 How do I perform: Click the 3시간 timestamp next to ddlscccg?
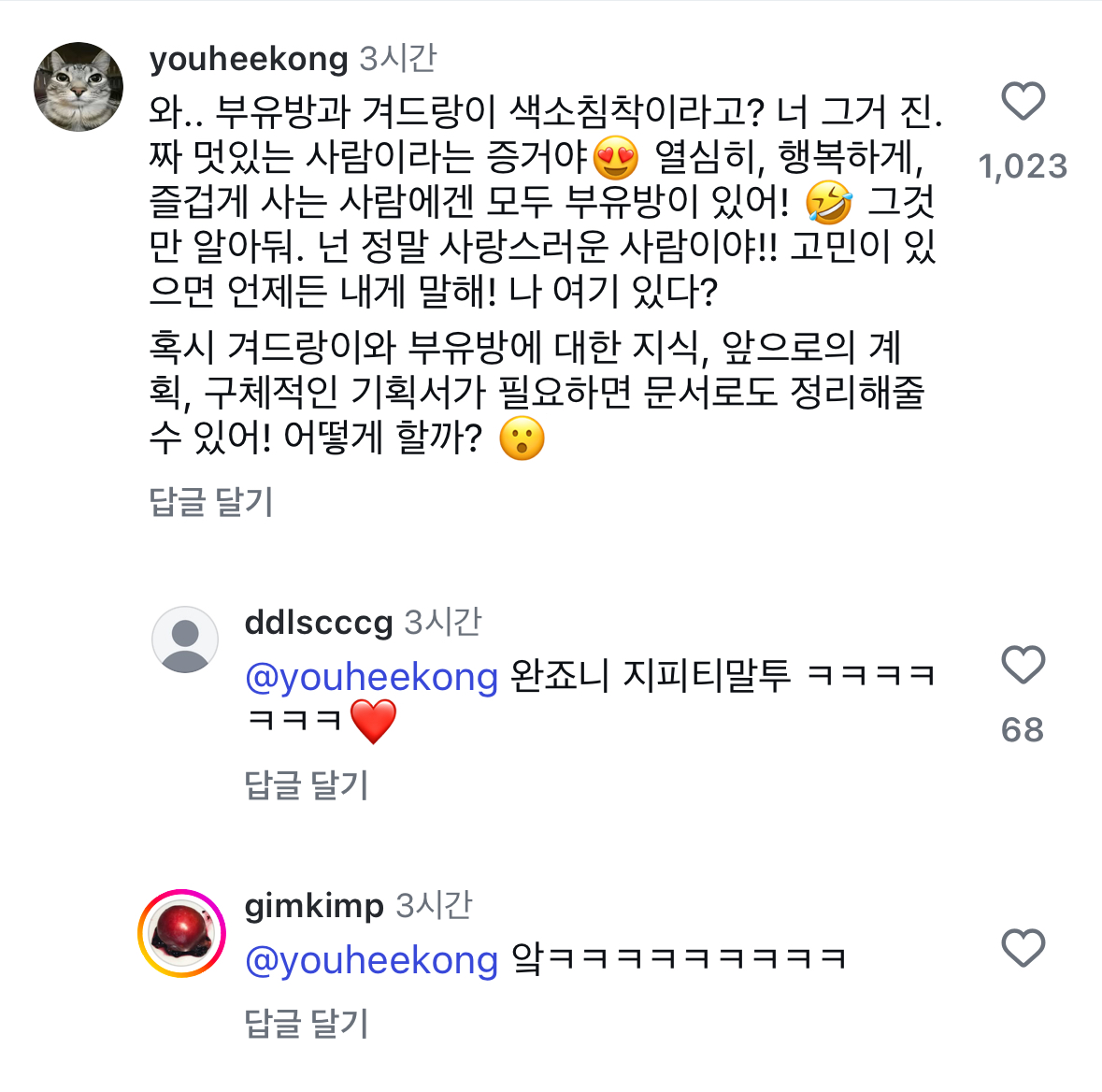tap(443, 623)
